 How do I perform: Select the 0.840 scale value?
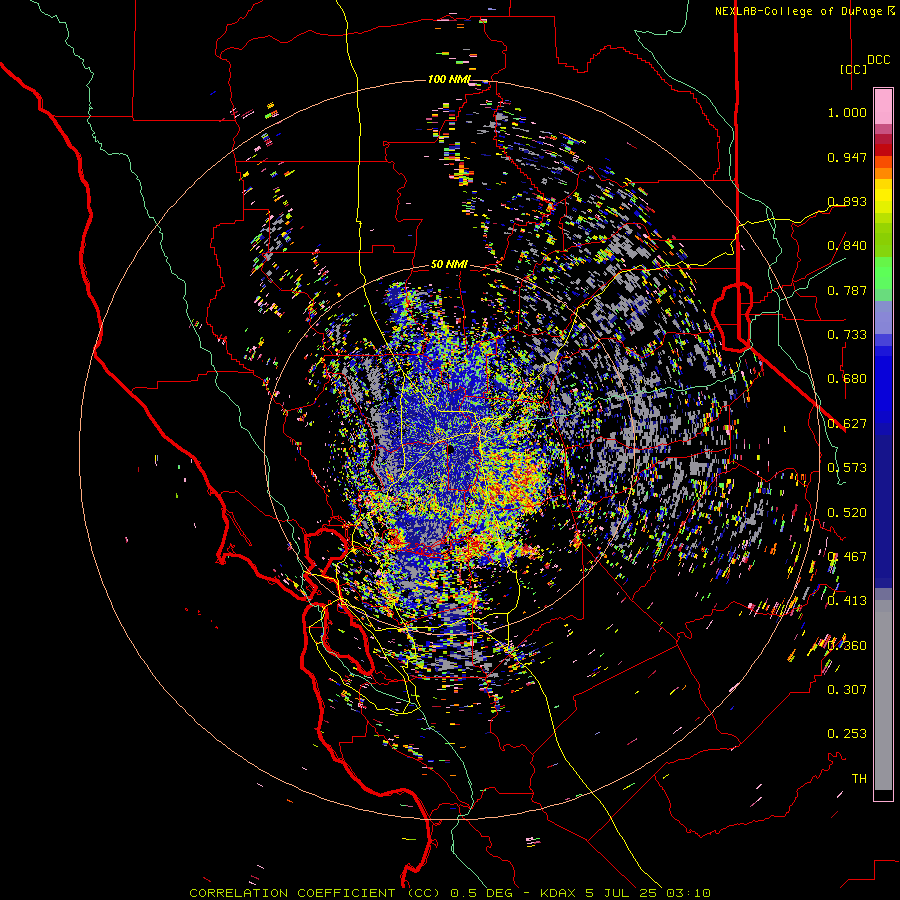[x=847, y=246]
